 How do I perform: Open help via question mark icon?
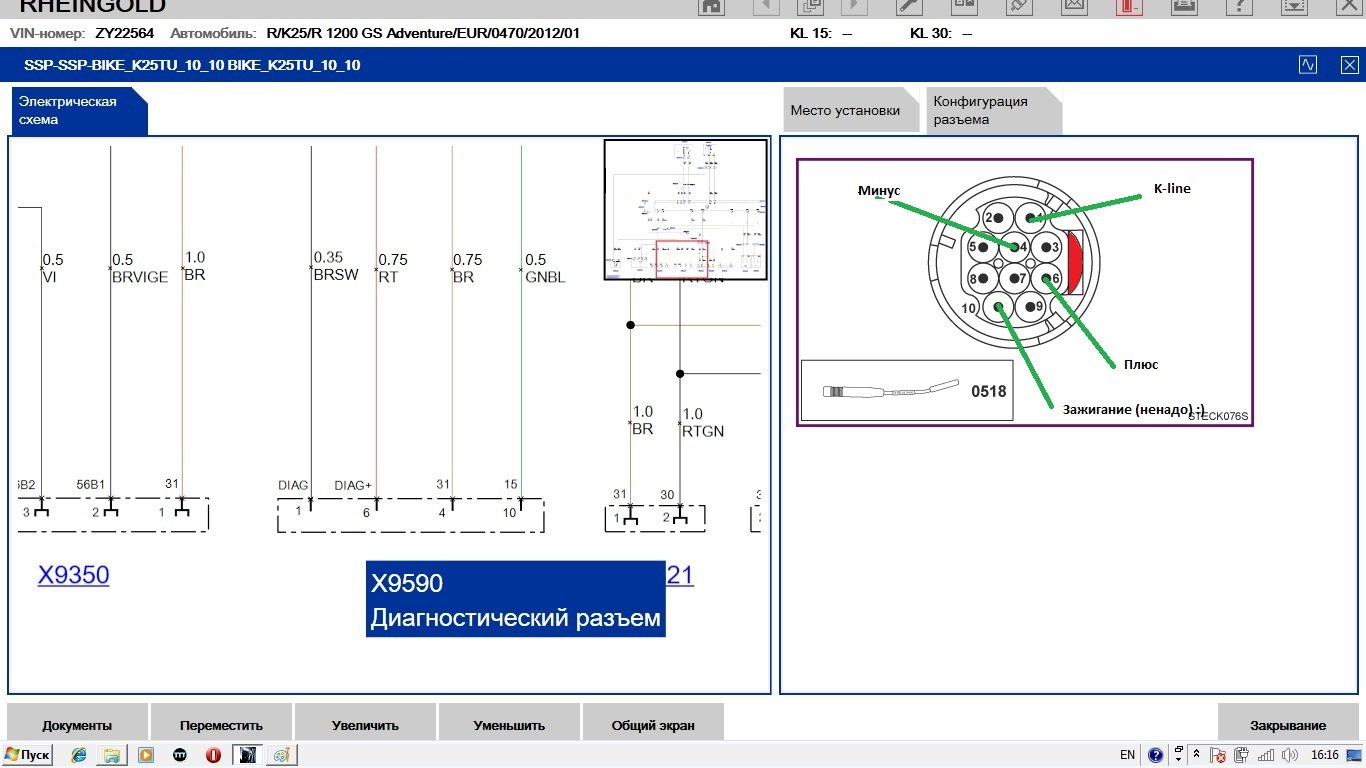[1239, 6]
